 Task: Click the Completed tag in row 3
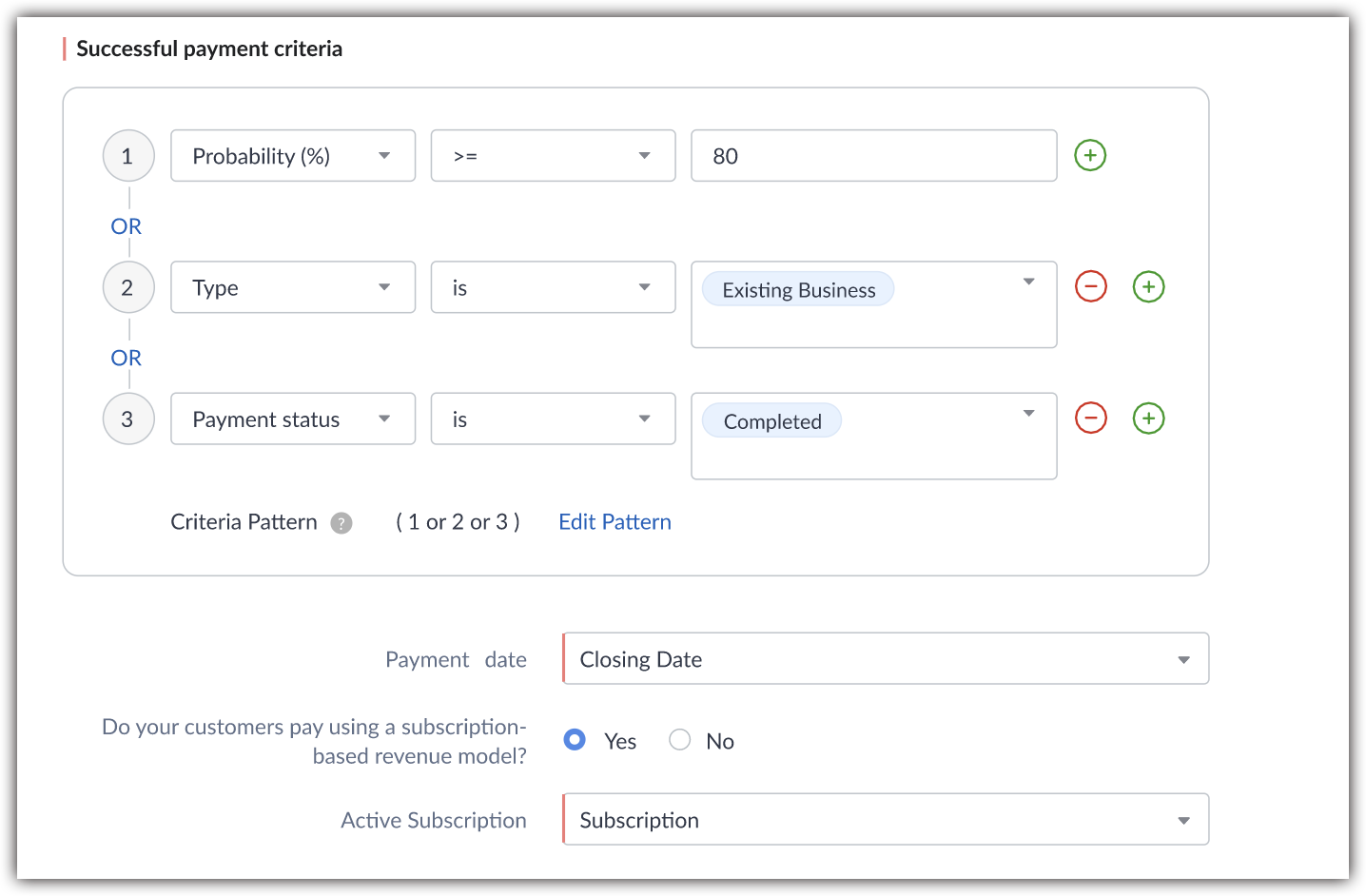pyautogui.click(x=771, y=421)
